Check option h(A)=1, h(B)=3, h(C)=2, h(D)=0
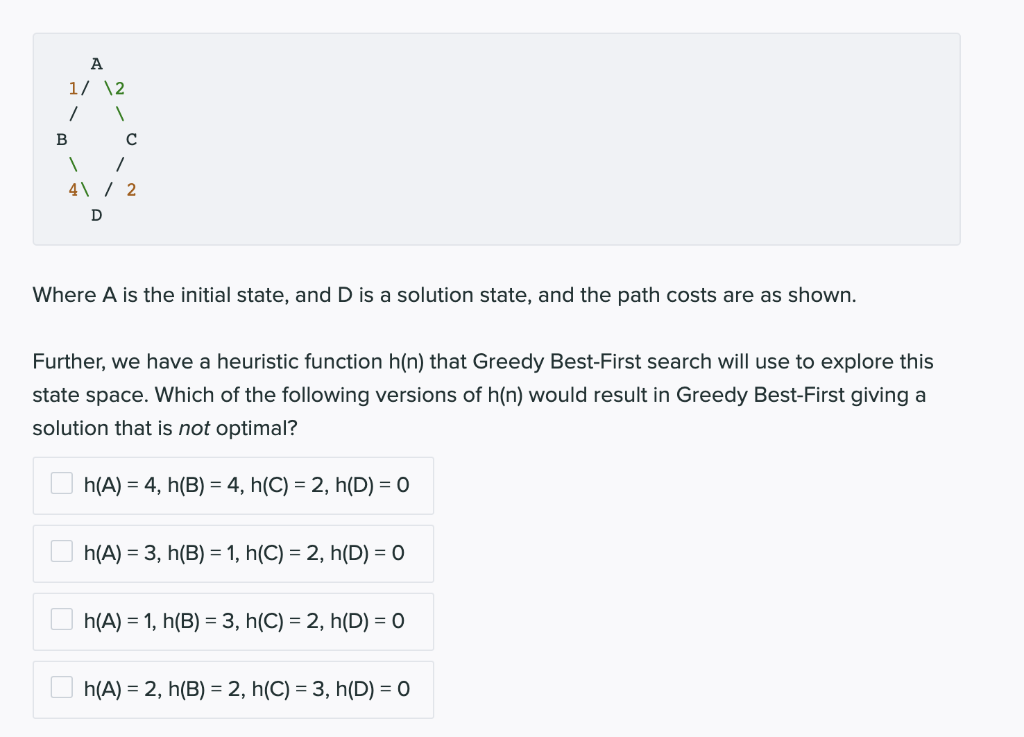 tap(61, 619)
